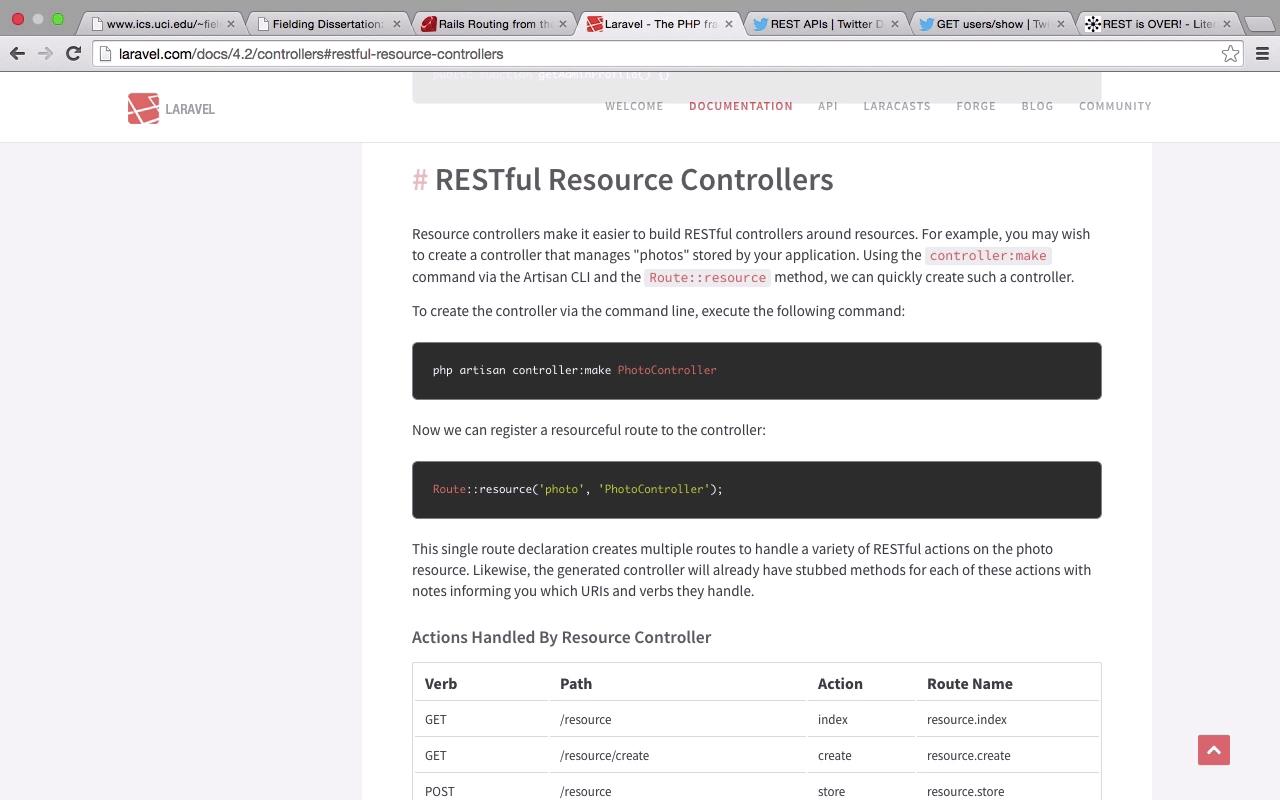Click the inline Route::resource code snippet
Viewport: 1280px width, 800px height.
[707, 278]
